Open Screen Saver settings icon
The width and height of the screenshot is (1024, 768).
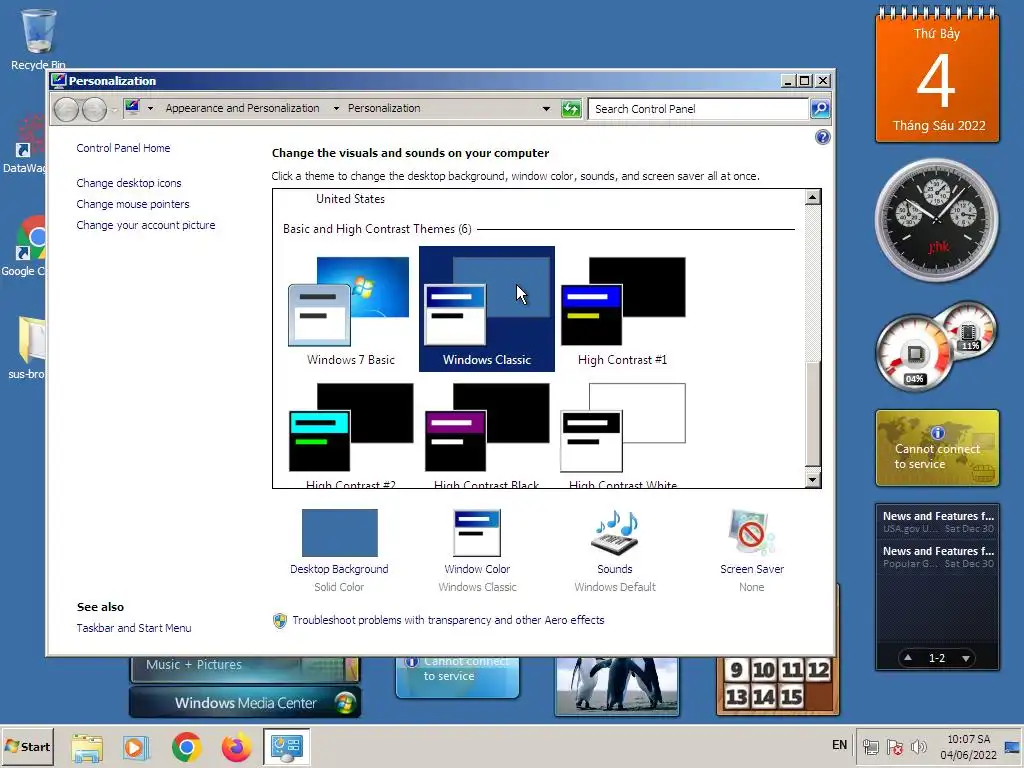[752, 533]
